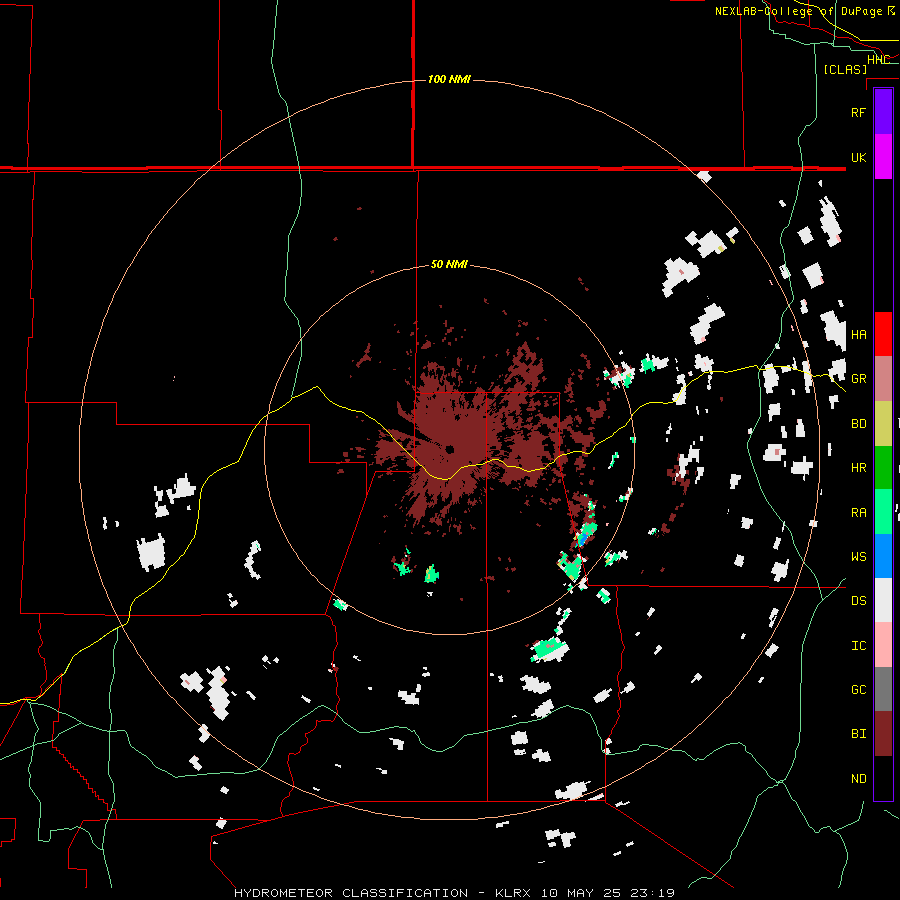Click the '[CLAS]' product label
900x900 pixels.
pos(845,69)
